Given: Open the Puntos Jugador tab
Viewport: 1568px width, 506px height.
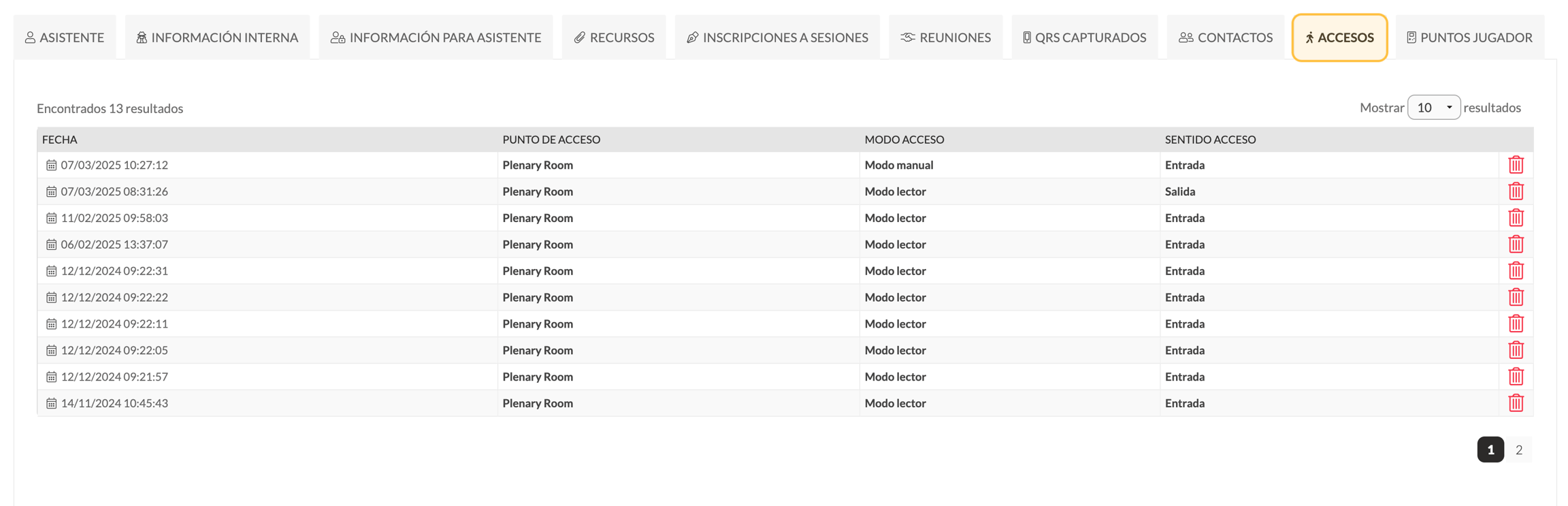Looking at the screenshot, I should [1469, 37].
